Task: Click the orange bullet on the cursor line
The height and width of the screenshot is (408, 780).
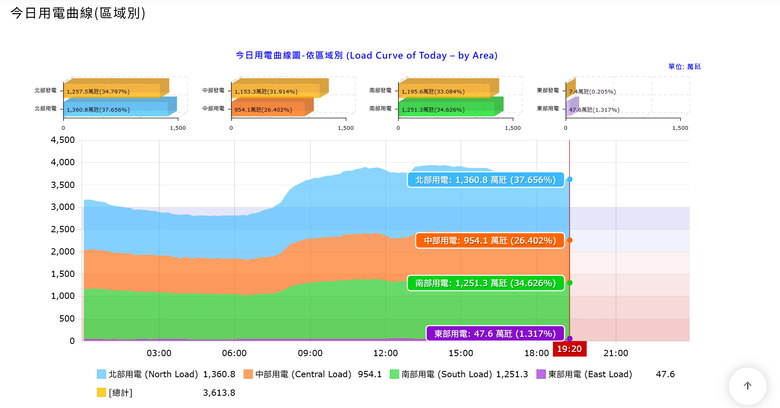Action: click(x=570, y=240)
